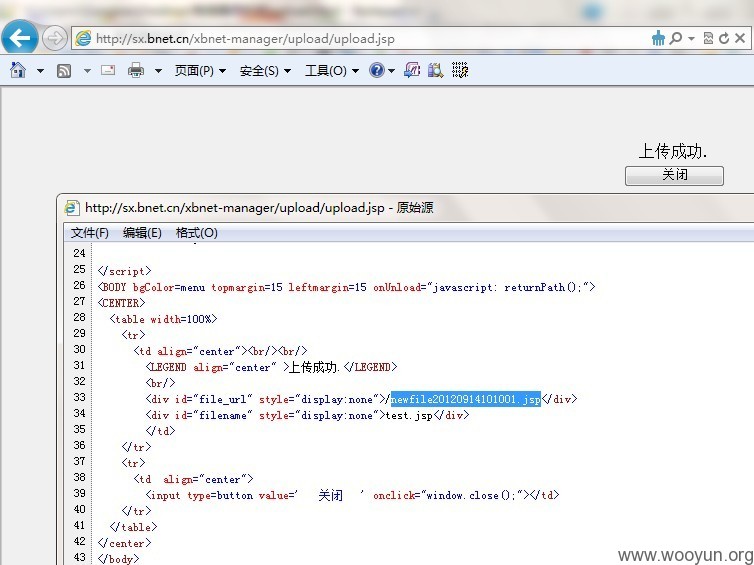Expand the Home button dropdown arrow
Image resolution: width=754 pixels, height=565 pixels.
[x=40, y=71]
